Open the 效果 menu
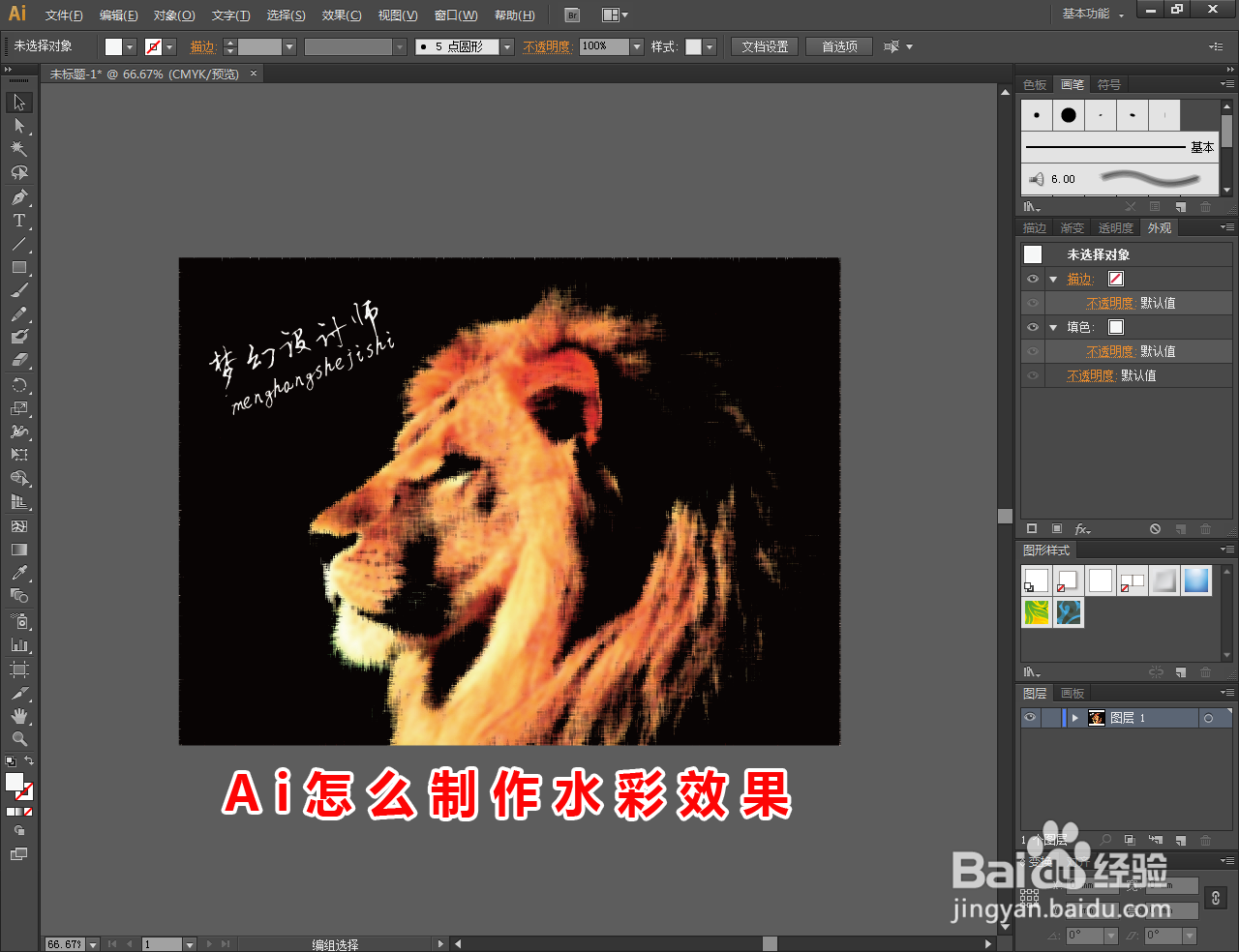Viewport: 1239px width, 952px height. tap(341, 15)
